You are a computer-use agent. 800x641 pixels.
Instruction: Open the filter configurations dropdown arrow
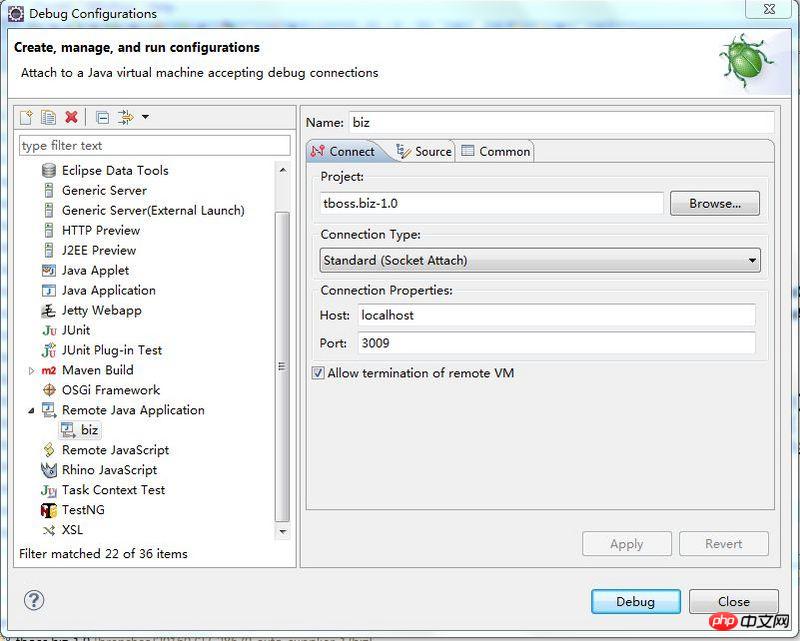click(x=146, y=118)
